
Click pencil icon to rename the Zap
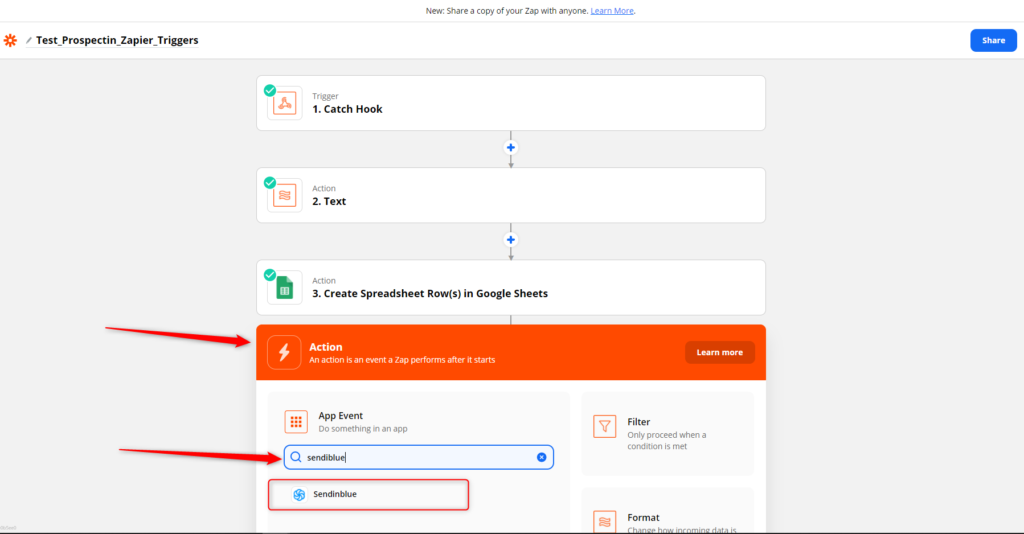(29, 40)
